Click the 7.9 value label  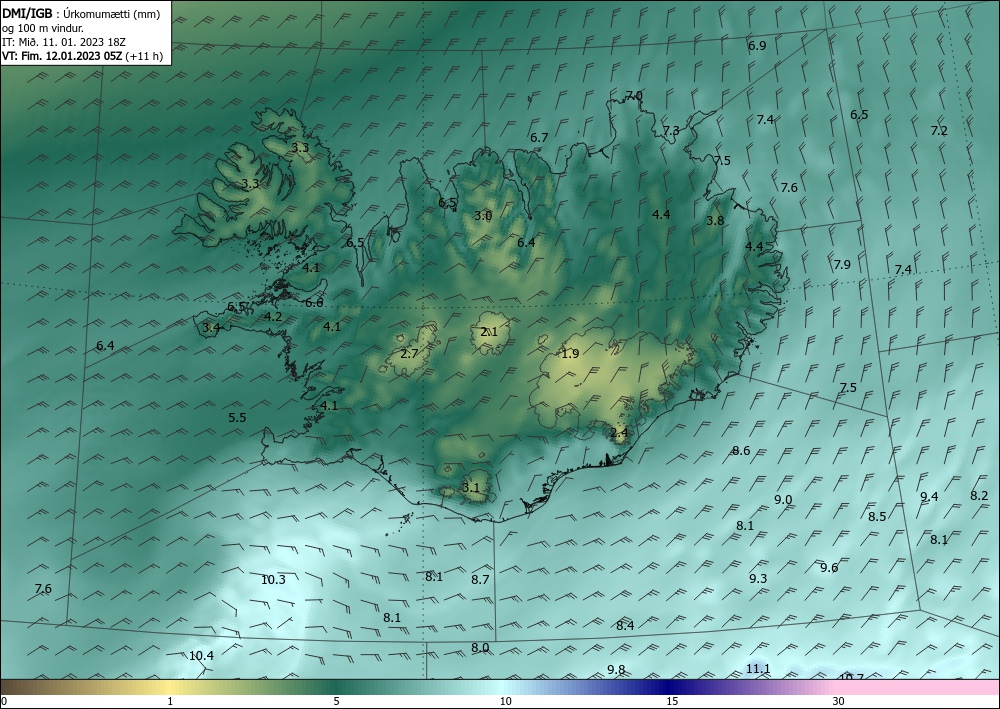(842, 265)
